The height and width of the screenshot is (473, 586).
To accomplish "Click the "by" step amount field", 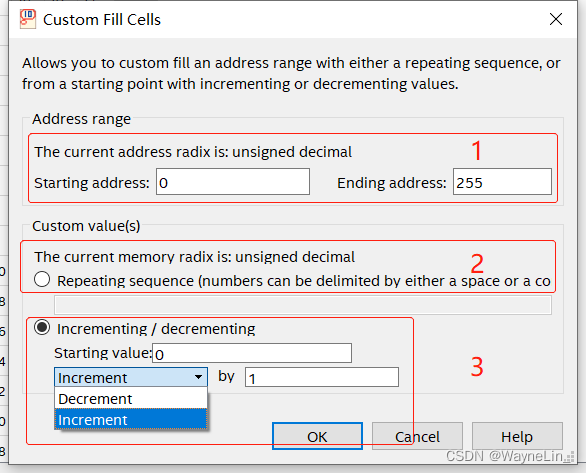I will (x=322, y=377).
